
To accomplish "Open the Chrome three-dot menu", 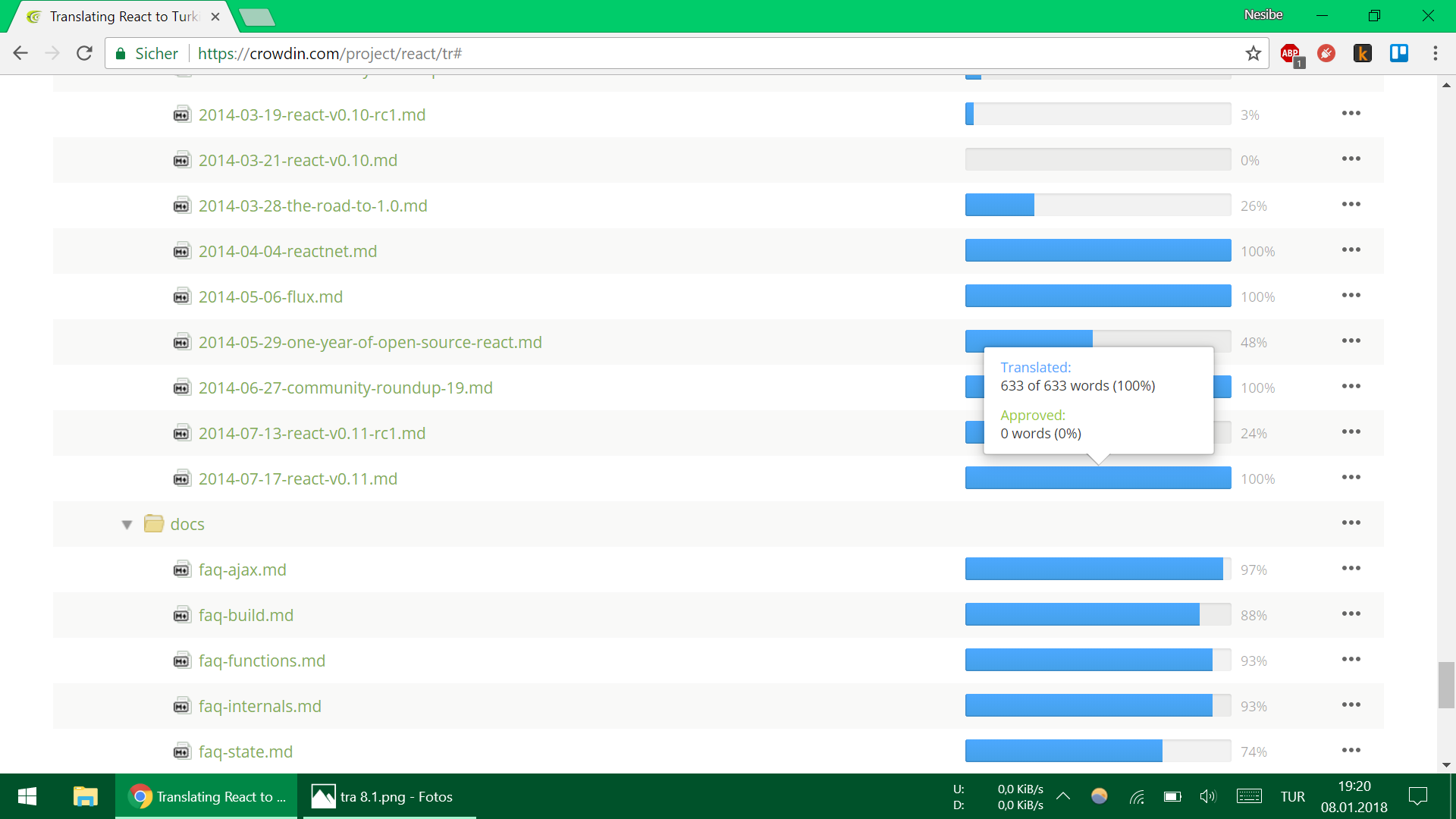I will pyautogui.click(x=1435, y=53).
